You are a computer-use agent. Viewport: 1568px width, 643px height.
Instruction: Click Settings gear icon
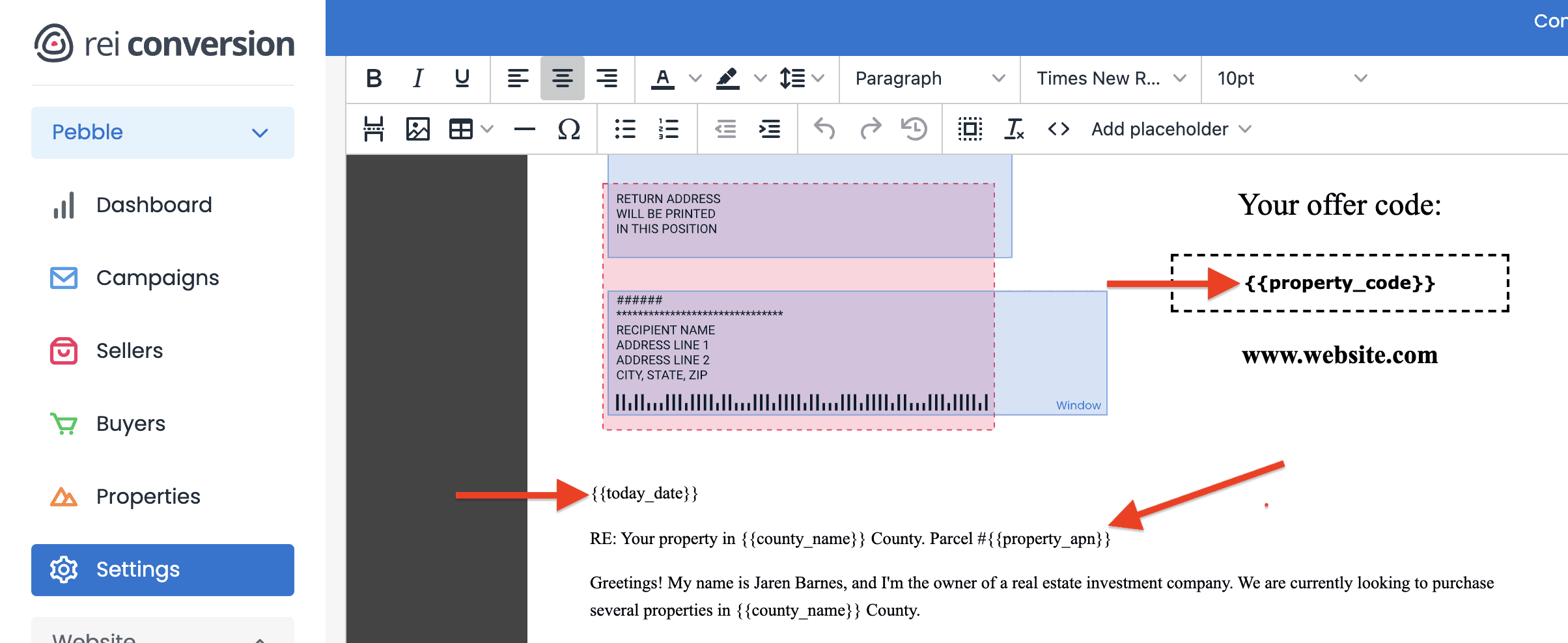coord(64,570)
